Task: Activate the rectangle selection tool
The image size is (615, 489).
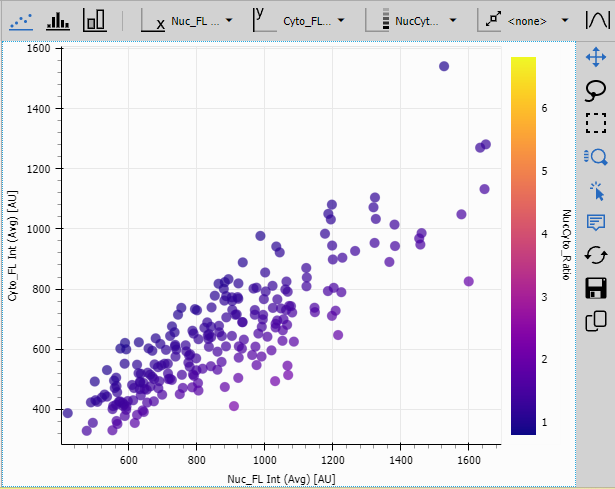Action: [x=596, y=123]
